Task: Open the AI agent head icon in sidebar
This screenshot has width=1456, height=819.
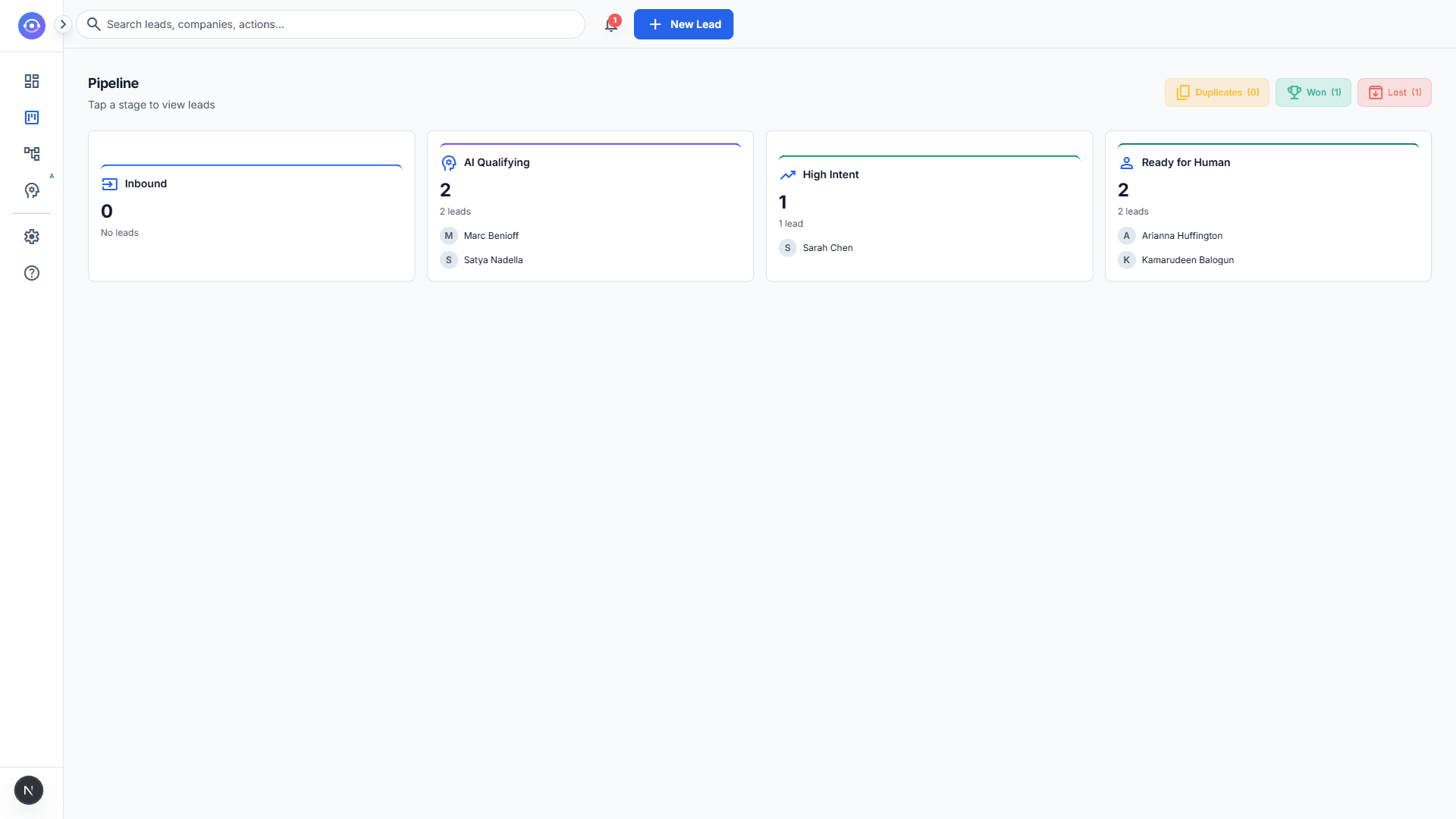Action: click(x=32, y=190)
